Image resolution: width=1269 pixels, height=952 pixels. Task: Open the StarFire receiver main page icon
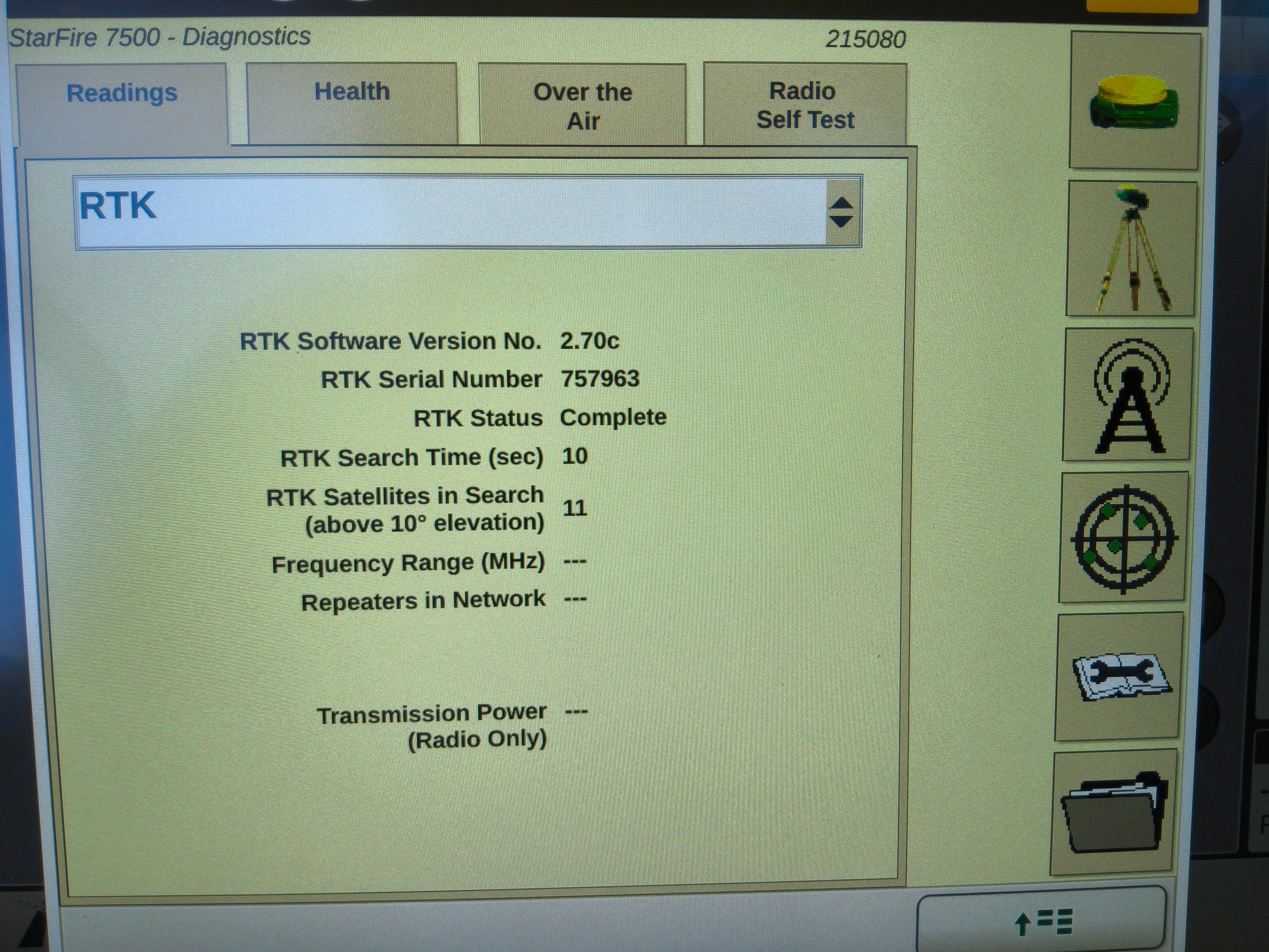1134,100
